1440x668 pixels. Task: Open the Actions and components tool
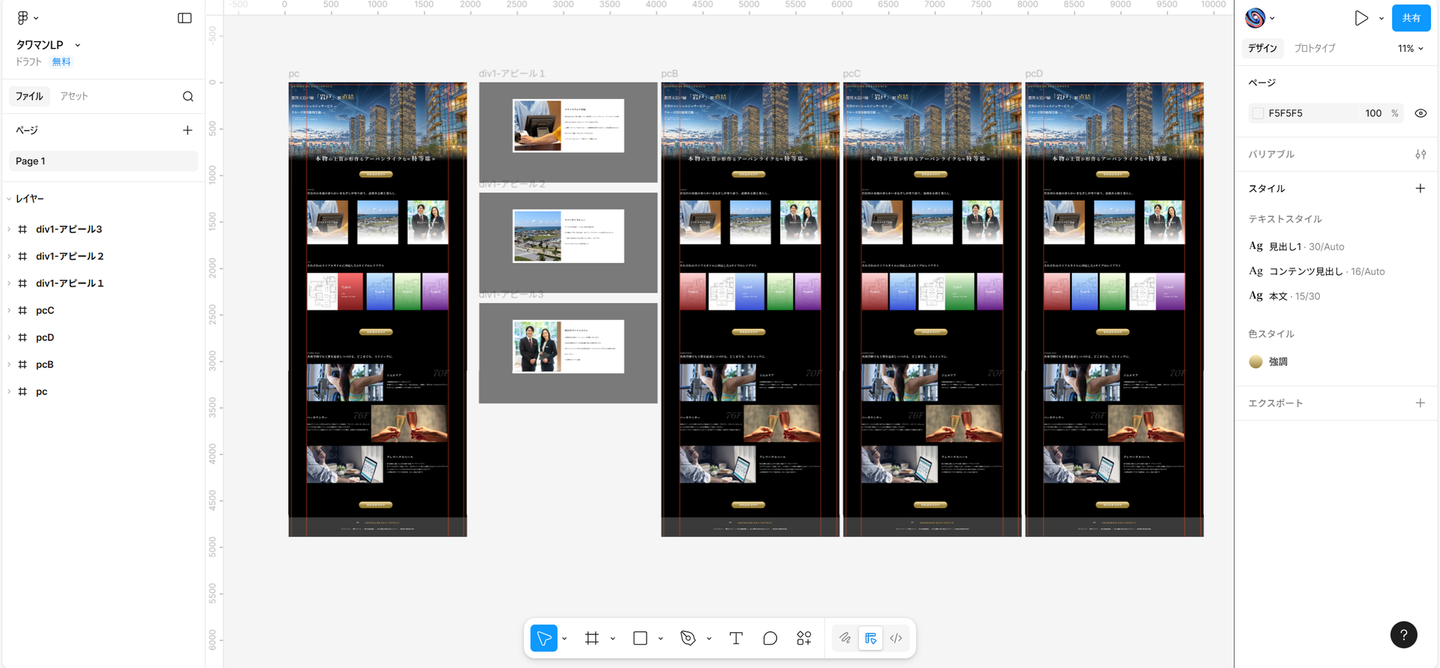(x=804, y=638)
